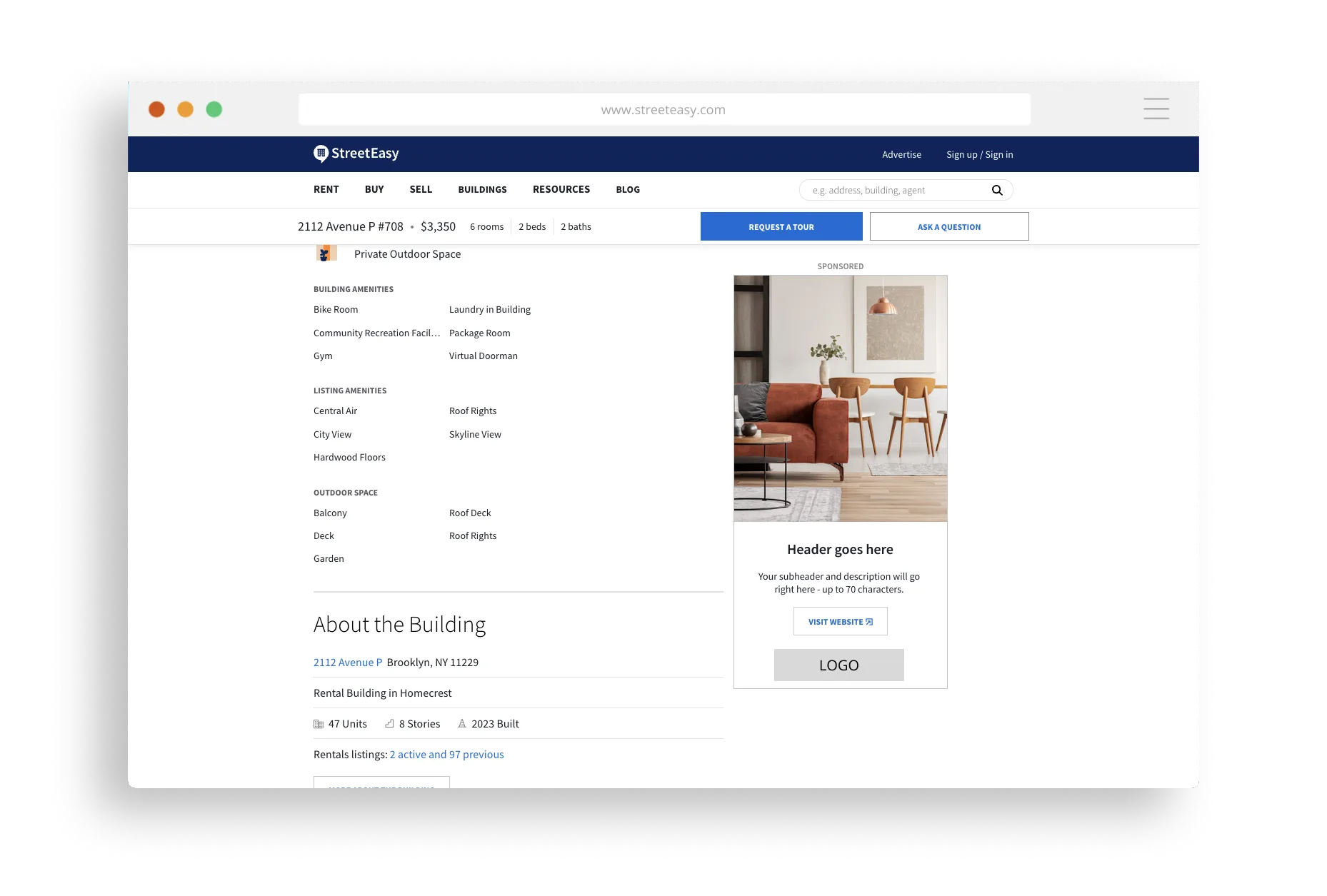This screenshot has height=896, width=1327.
Task: Click the 6 rooms detail
Action: (x=486, y=226)
